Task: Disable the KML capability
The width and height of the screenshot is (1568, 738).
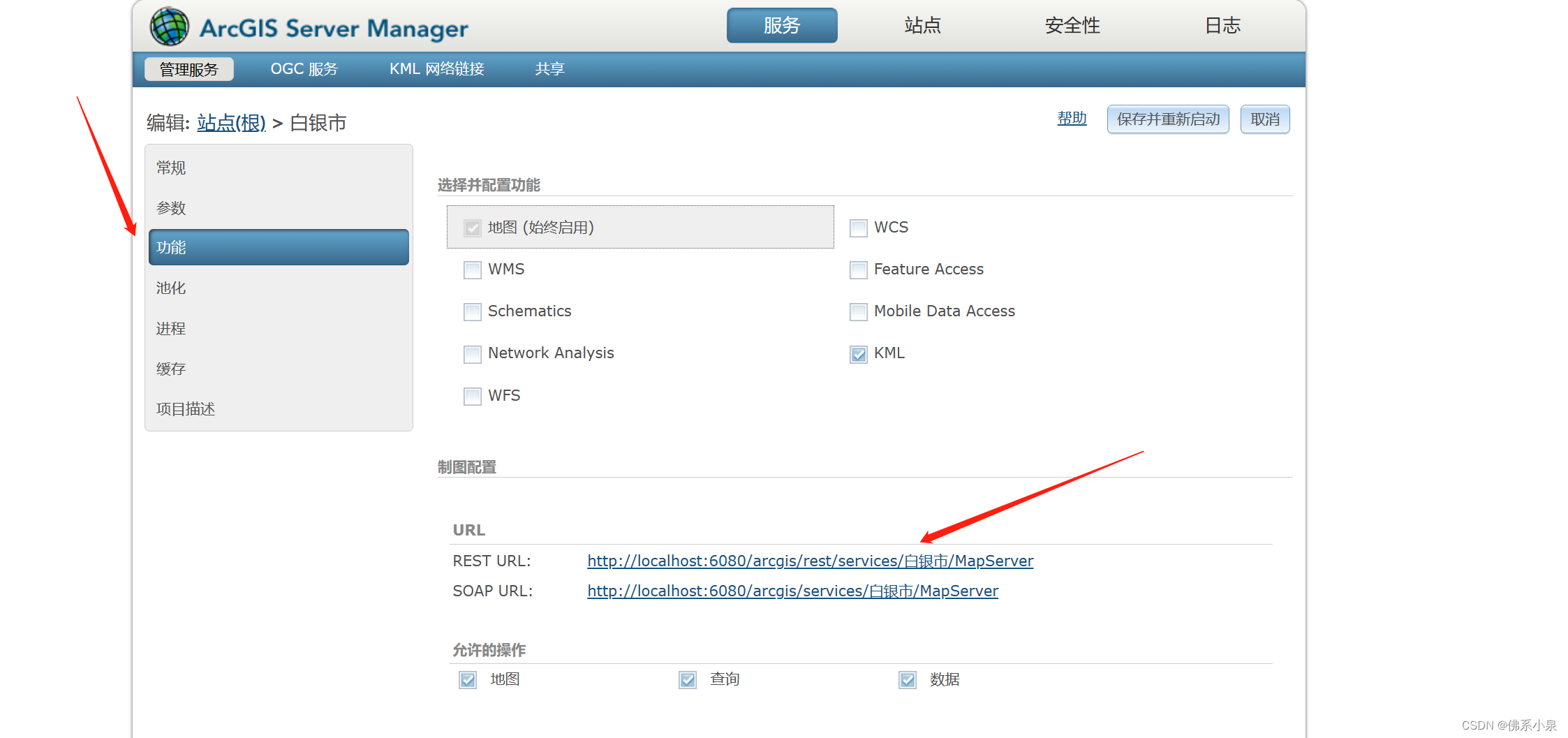Action: coord(858,354)
